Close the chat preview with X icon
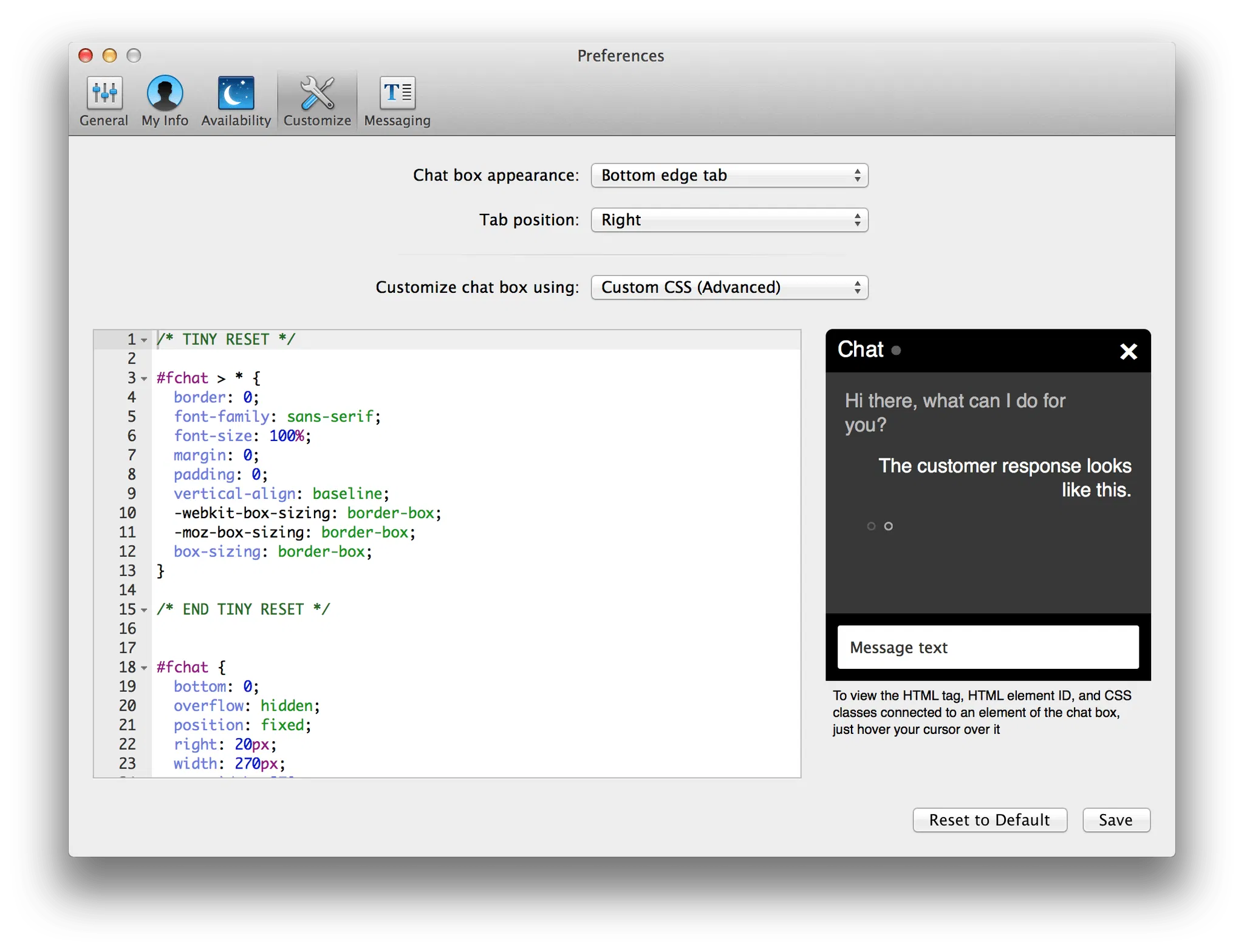1244x952 pixels. click(1128, 351)
